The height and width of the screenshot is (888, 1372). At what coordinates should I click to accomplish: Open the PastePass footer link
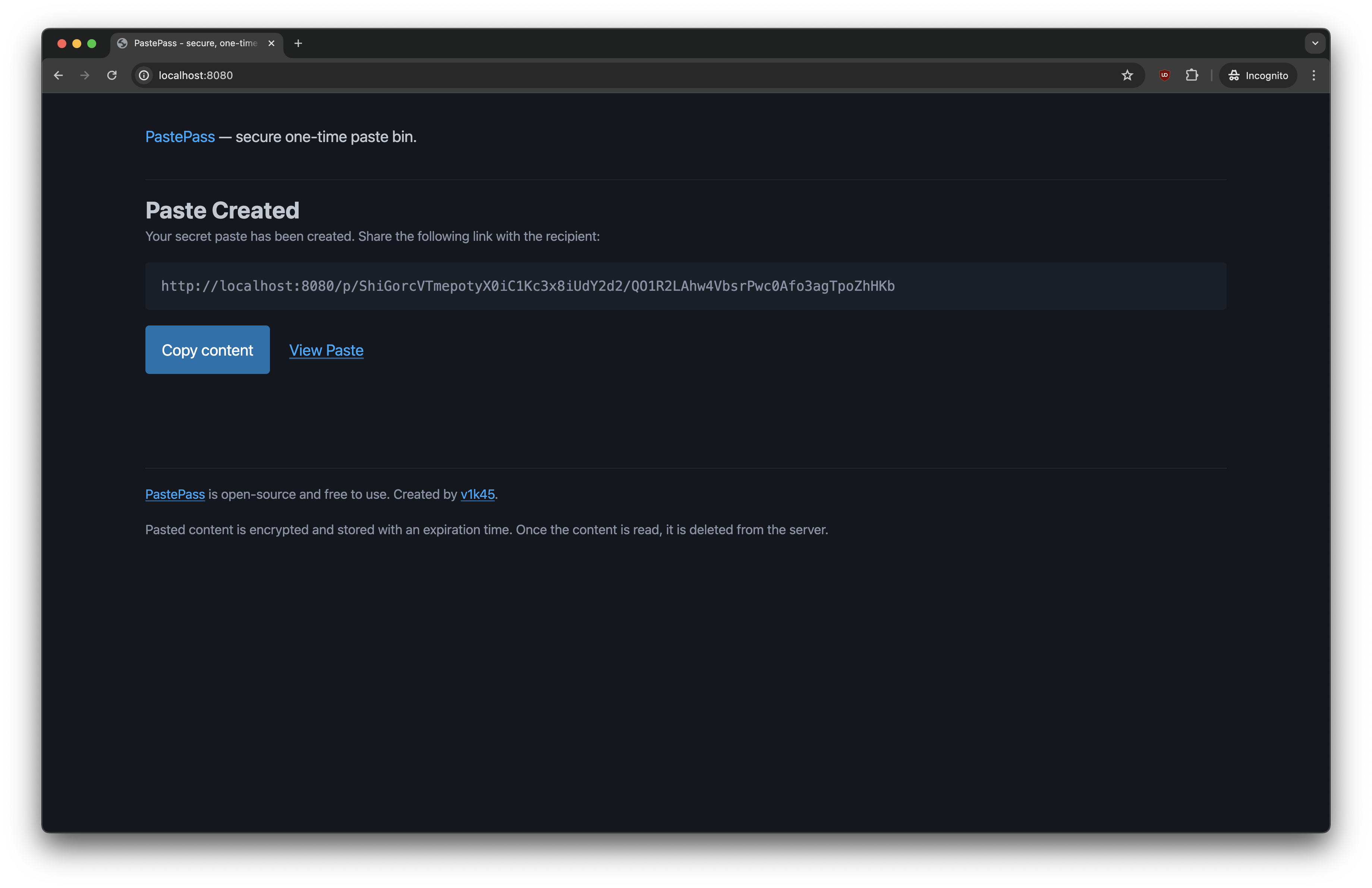(175, 494)
